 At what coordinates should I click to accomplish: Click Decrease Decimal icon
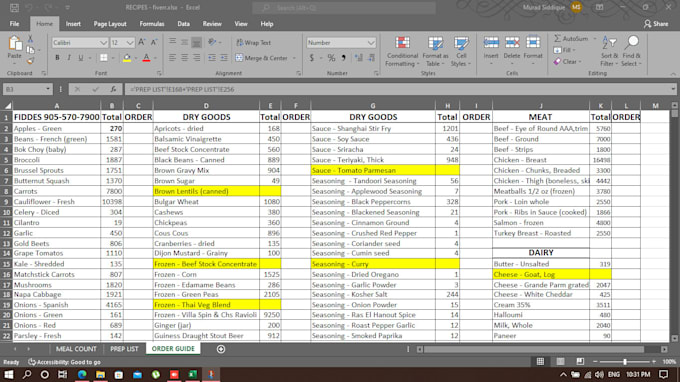pyautogui.click(x=372, y=58)
